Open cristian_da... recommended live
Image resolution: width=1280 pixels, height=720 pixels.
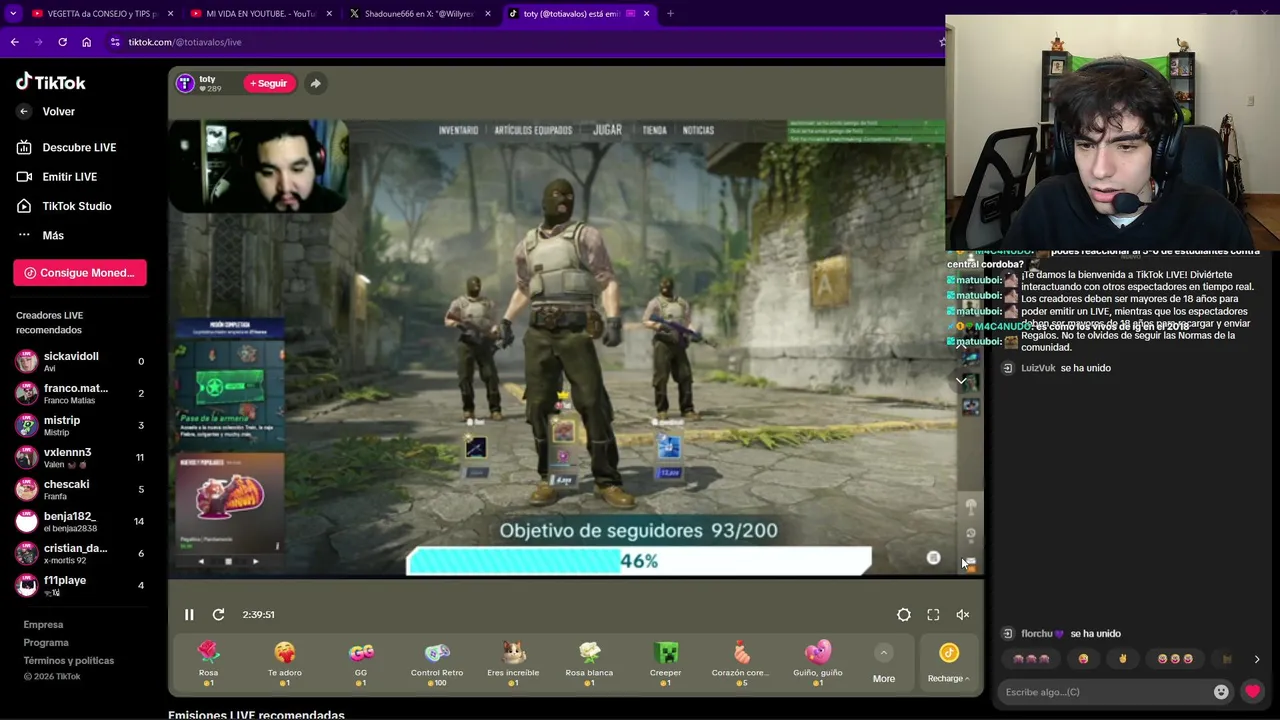80,553
